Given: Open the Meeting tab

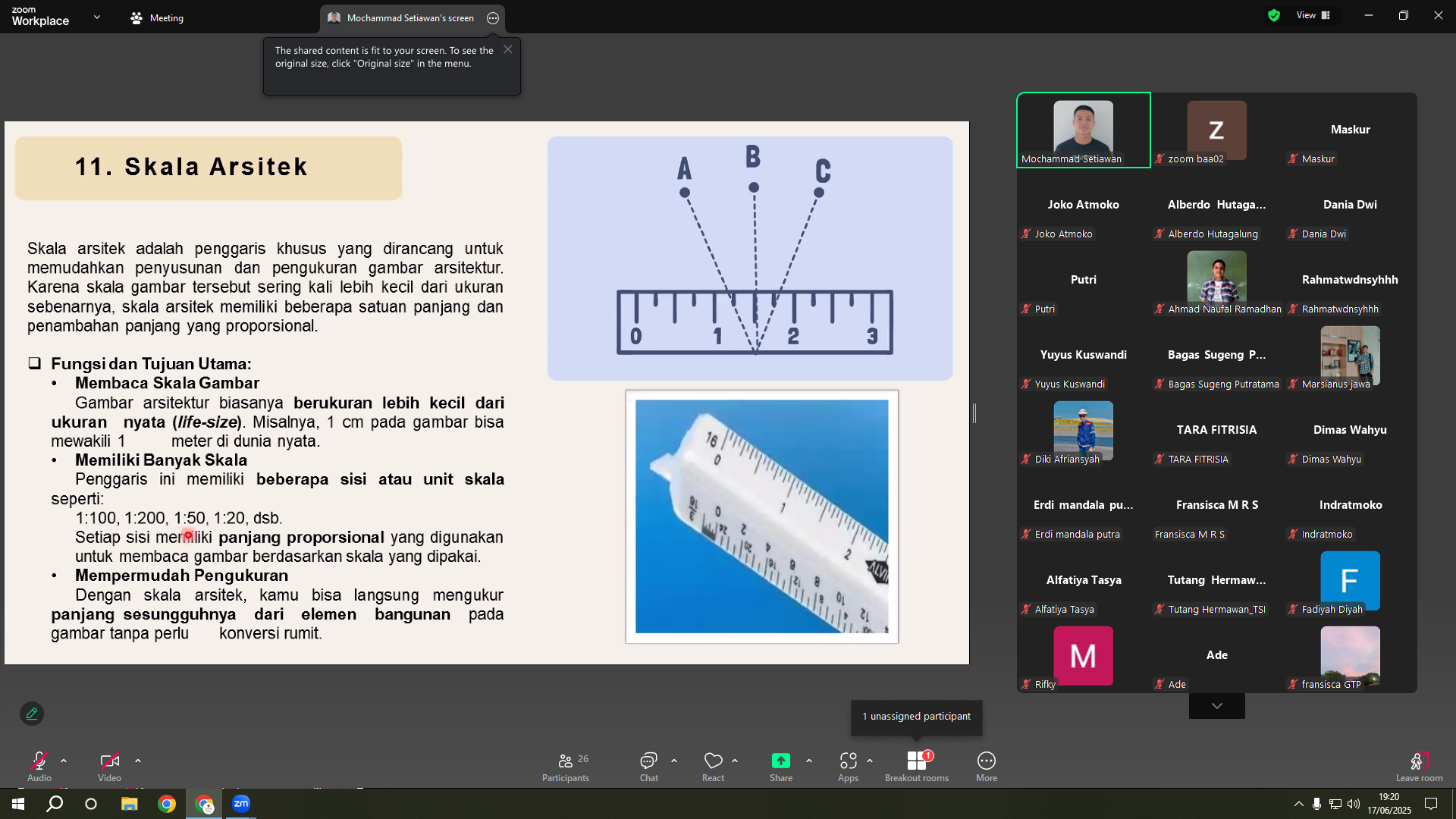Looking at the screenshot, I should click(x=157, y=18).
